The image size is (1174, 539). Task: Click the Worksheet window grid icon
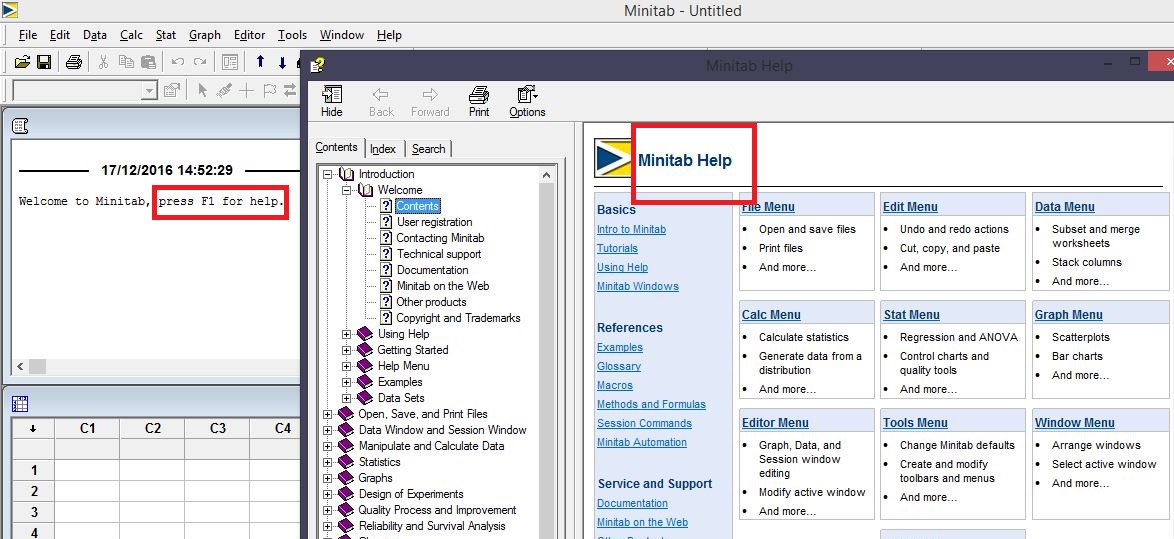[x=20, y=404]
